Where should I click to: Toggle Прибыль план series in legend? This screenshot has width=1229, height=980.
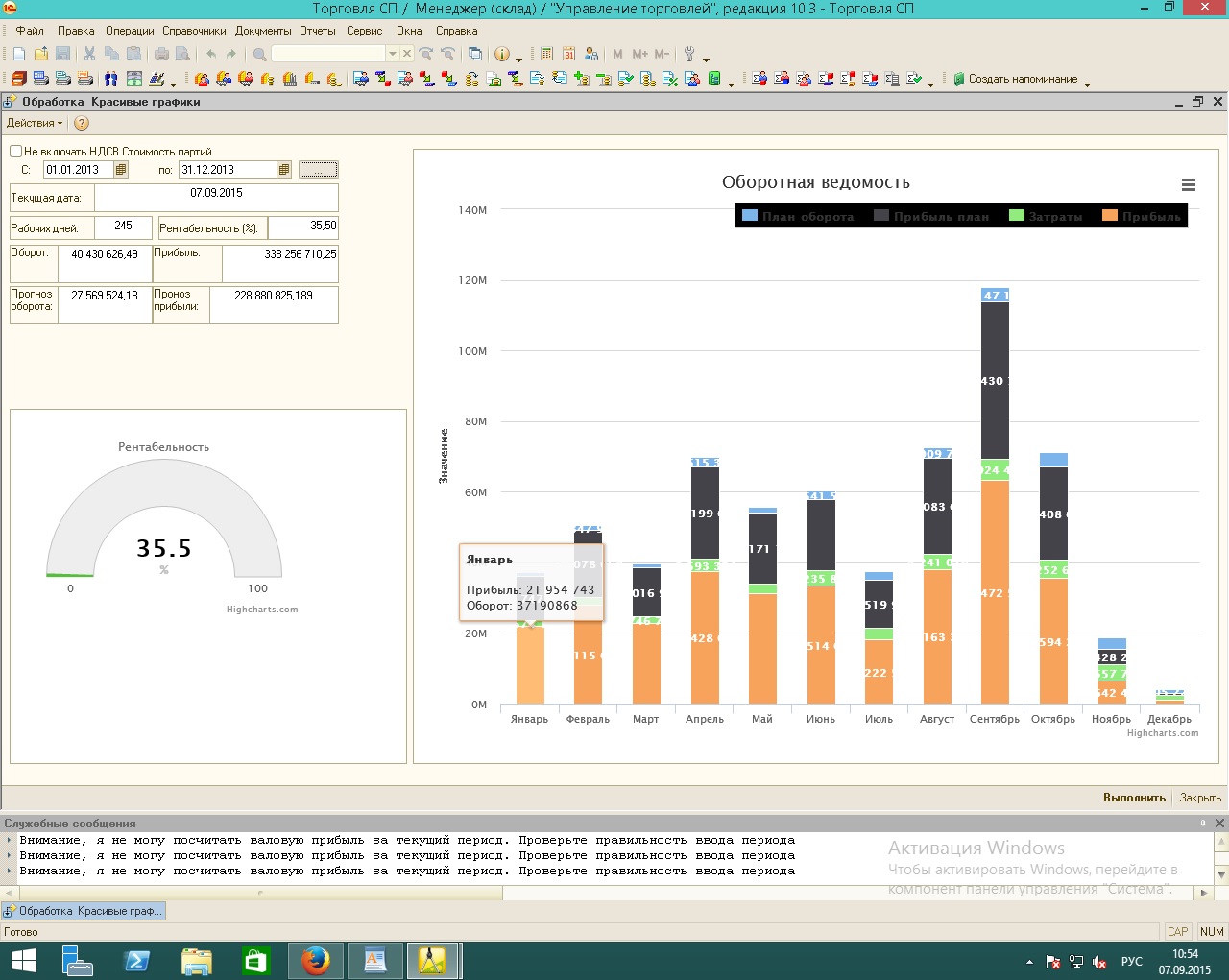click(931, 216)
